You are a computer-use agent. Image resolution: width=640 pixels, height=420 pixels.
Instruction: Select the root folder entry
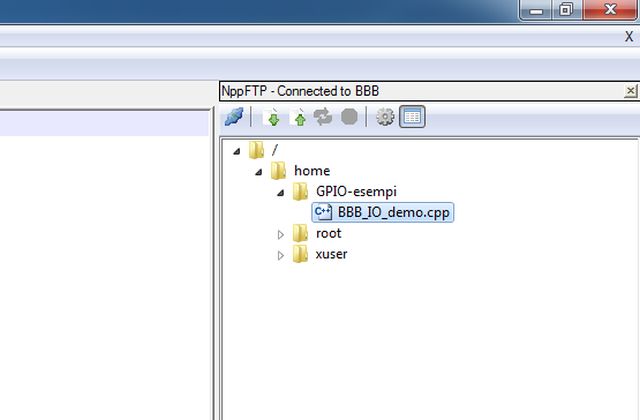[x=329, y=233]
